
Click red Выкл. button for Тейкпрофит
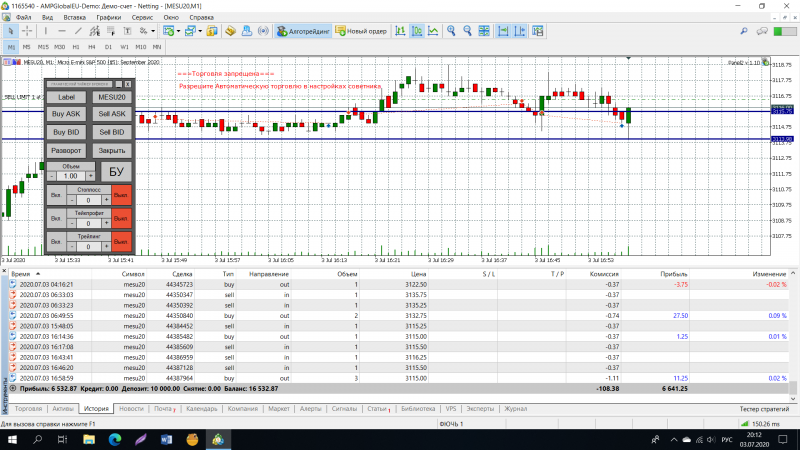(121, 218)
